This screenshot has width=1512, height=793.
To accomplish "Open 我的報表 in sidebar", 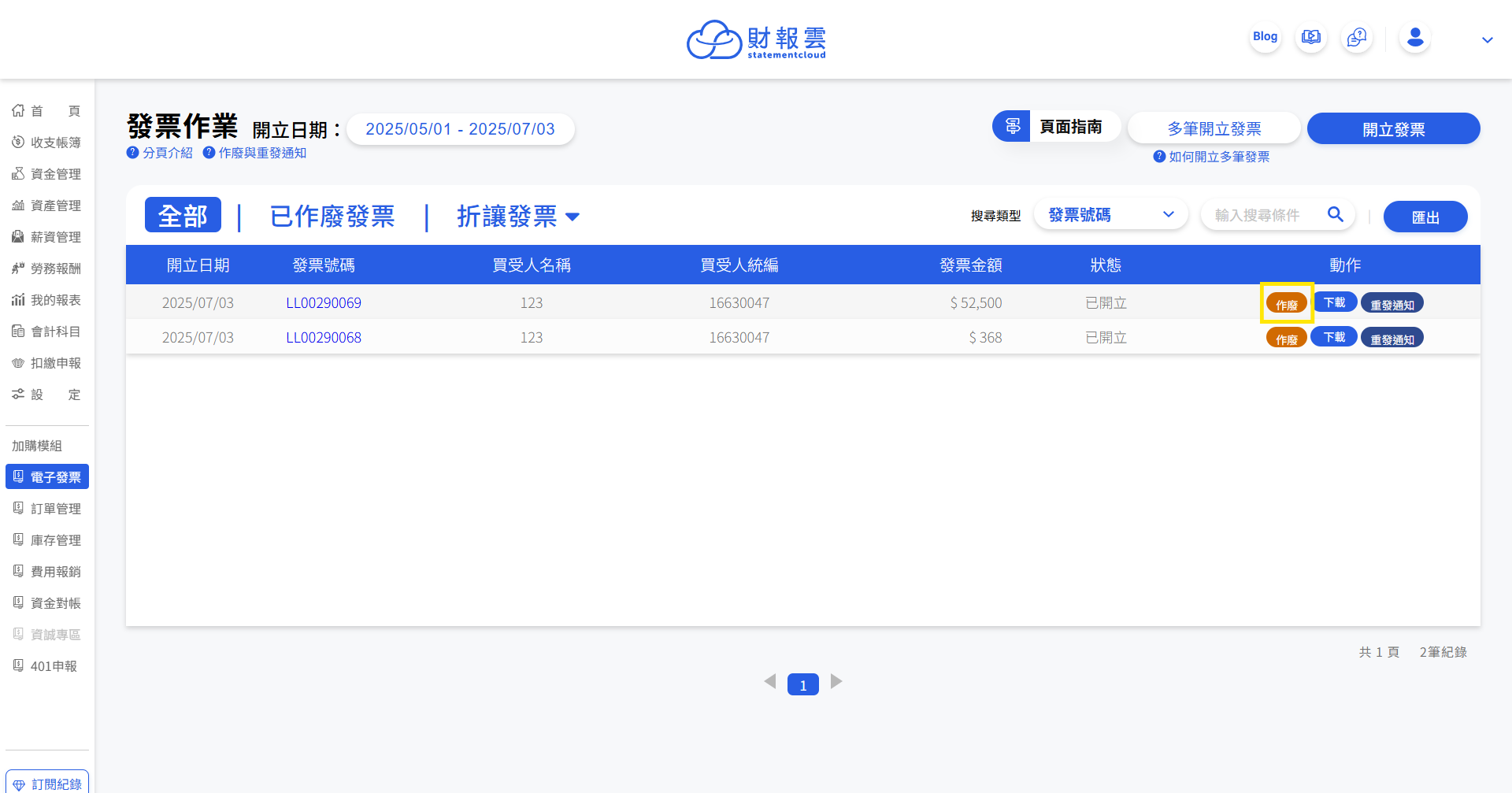I will [46, 300].
